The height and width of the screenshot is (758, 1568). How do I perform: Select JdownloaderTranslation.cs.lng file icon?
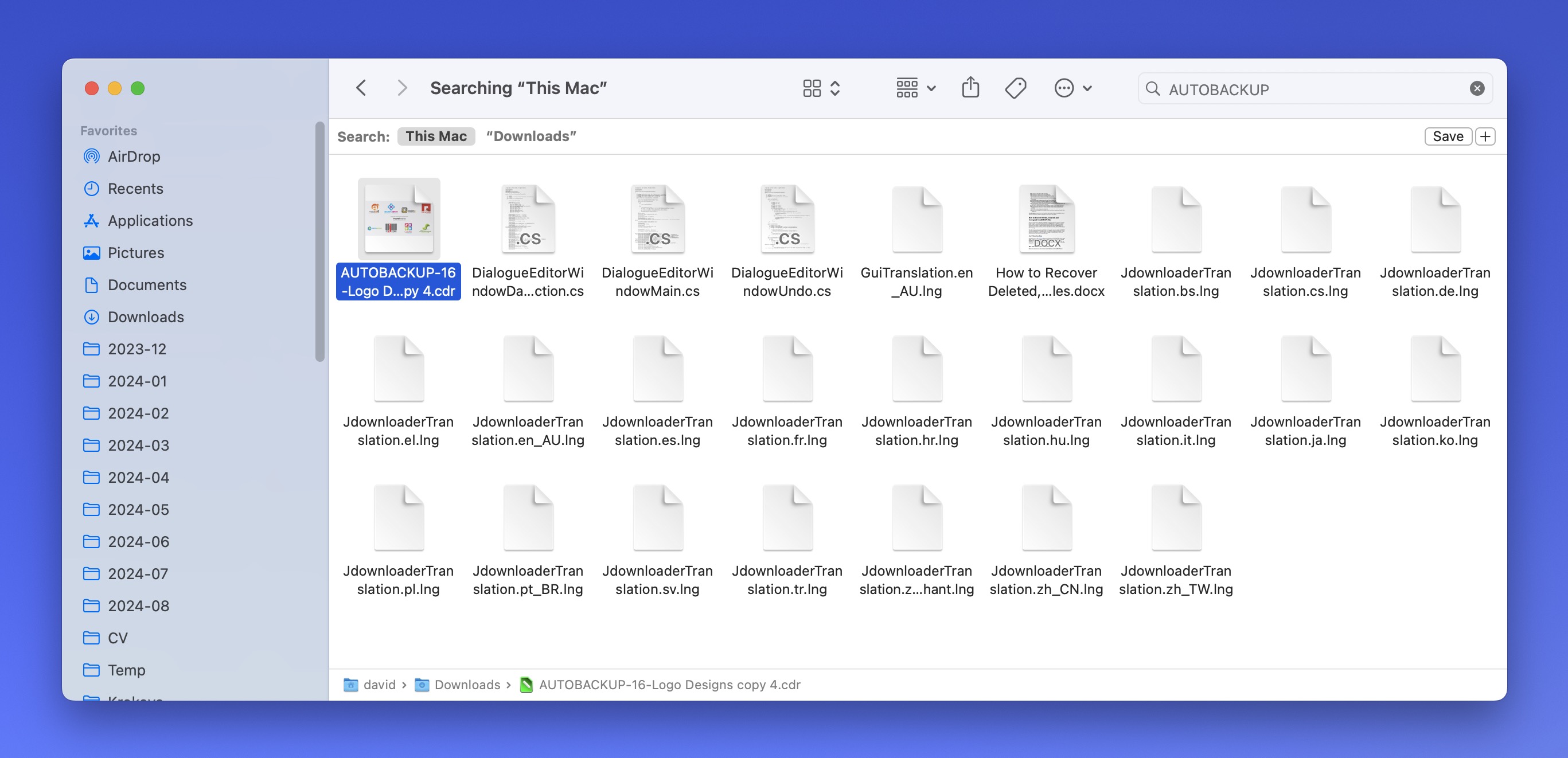[x=1306, y=219]
